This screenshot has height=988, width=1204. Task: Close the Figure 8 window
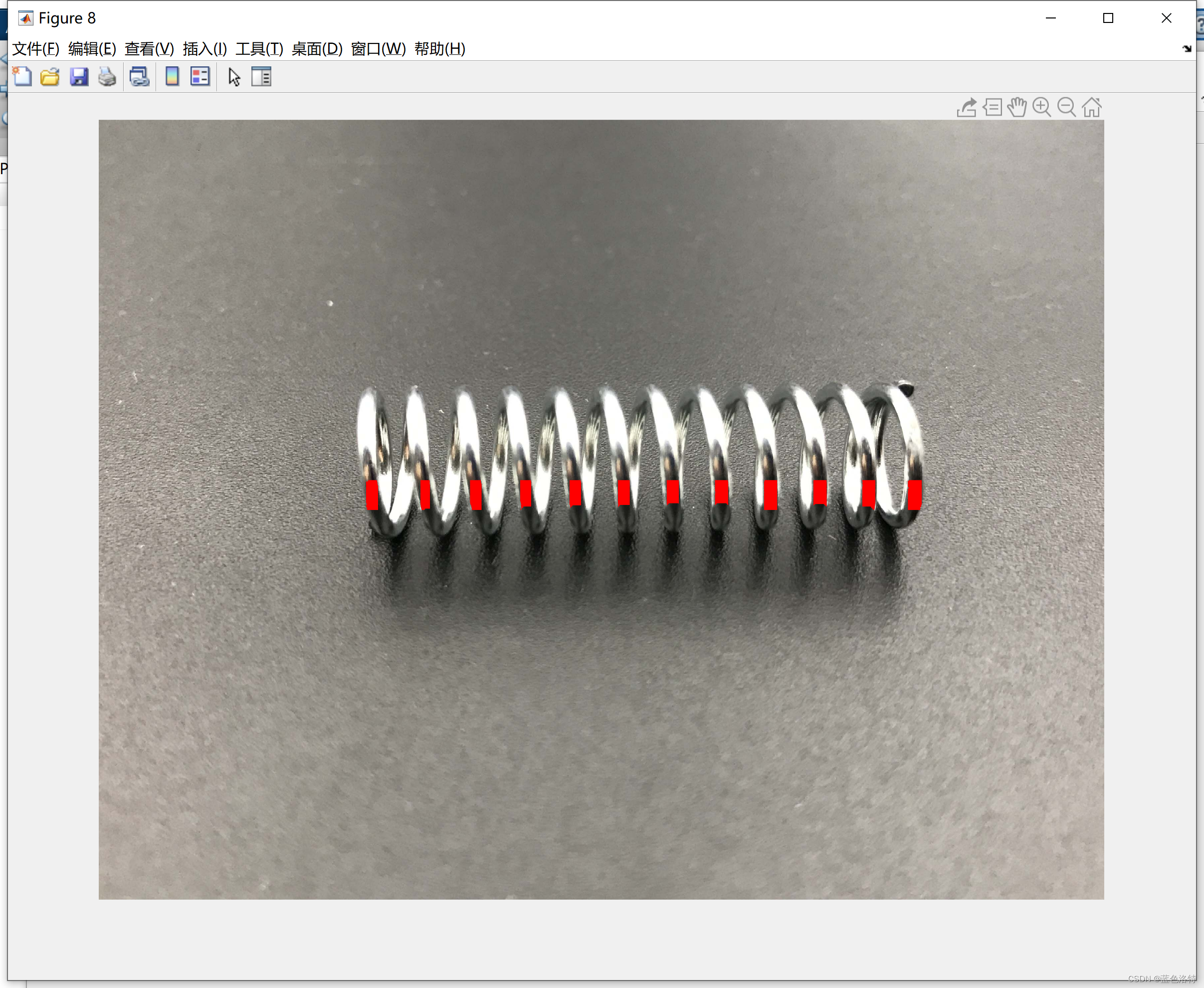(1167, 18)
